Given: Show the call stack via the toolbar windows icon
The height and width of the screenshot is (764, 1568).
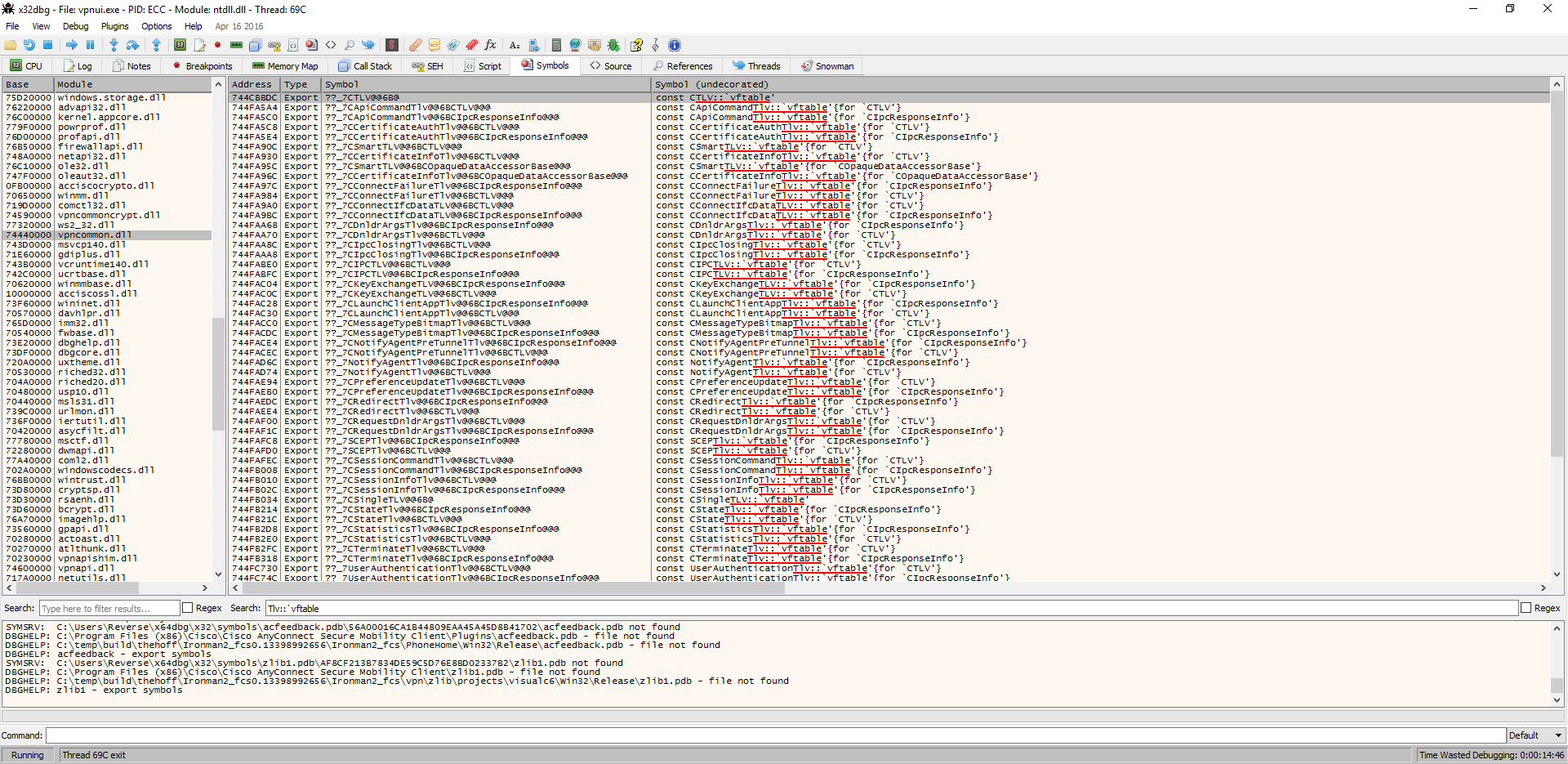Looking at the screenshot, I should 256,45.
